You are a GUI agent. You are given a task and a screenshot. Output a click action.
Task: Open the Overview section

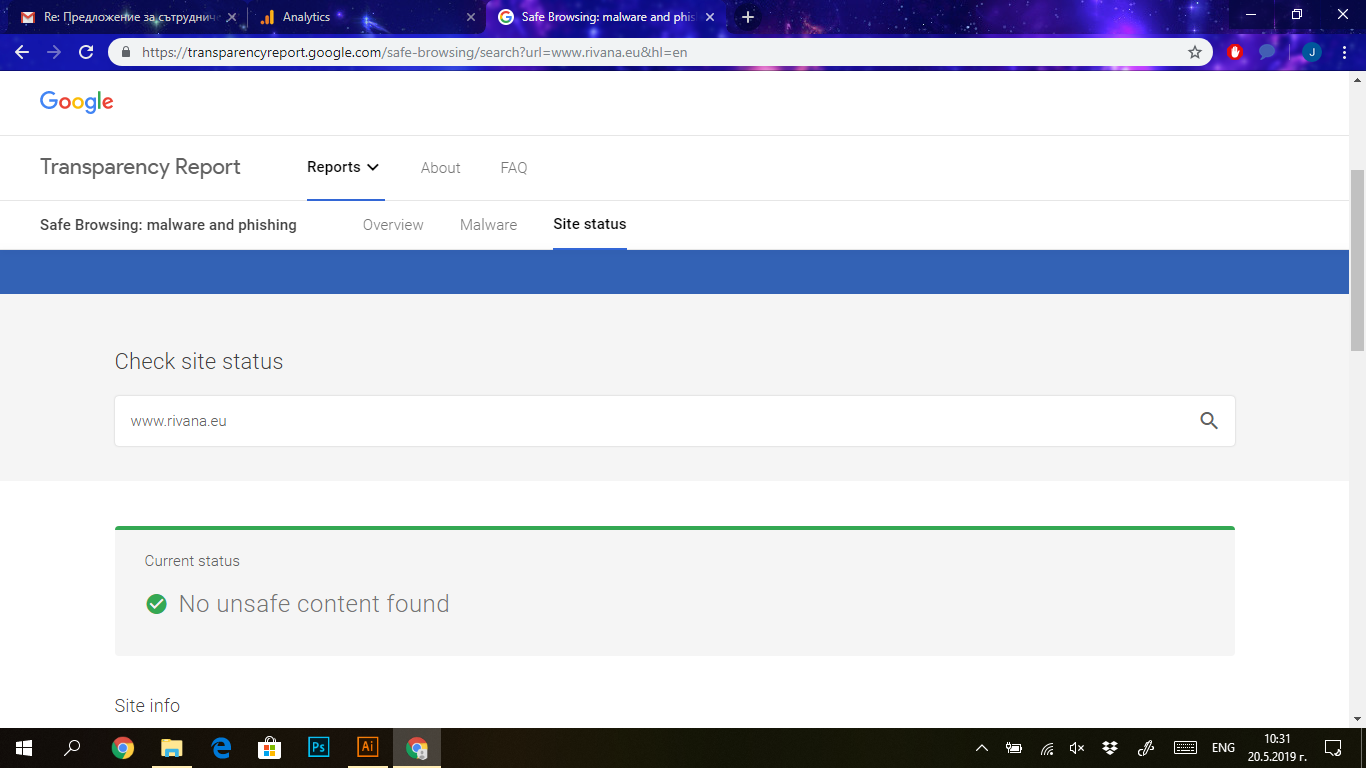pyautogui.click(x=393, y=225)
